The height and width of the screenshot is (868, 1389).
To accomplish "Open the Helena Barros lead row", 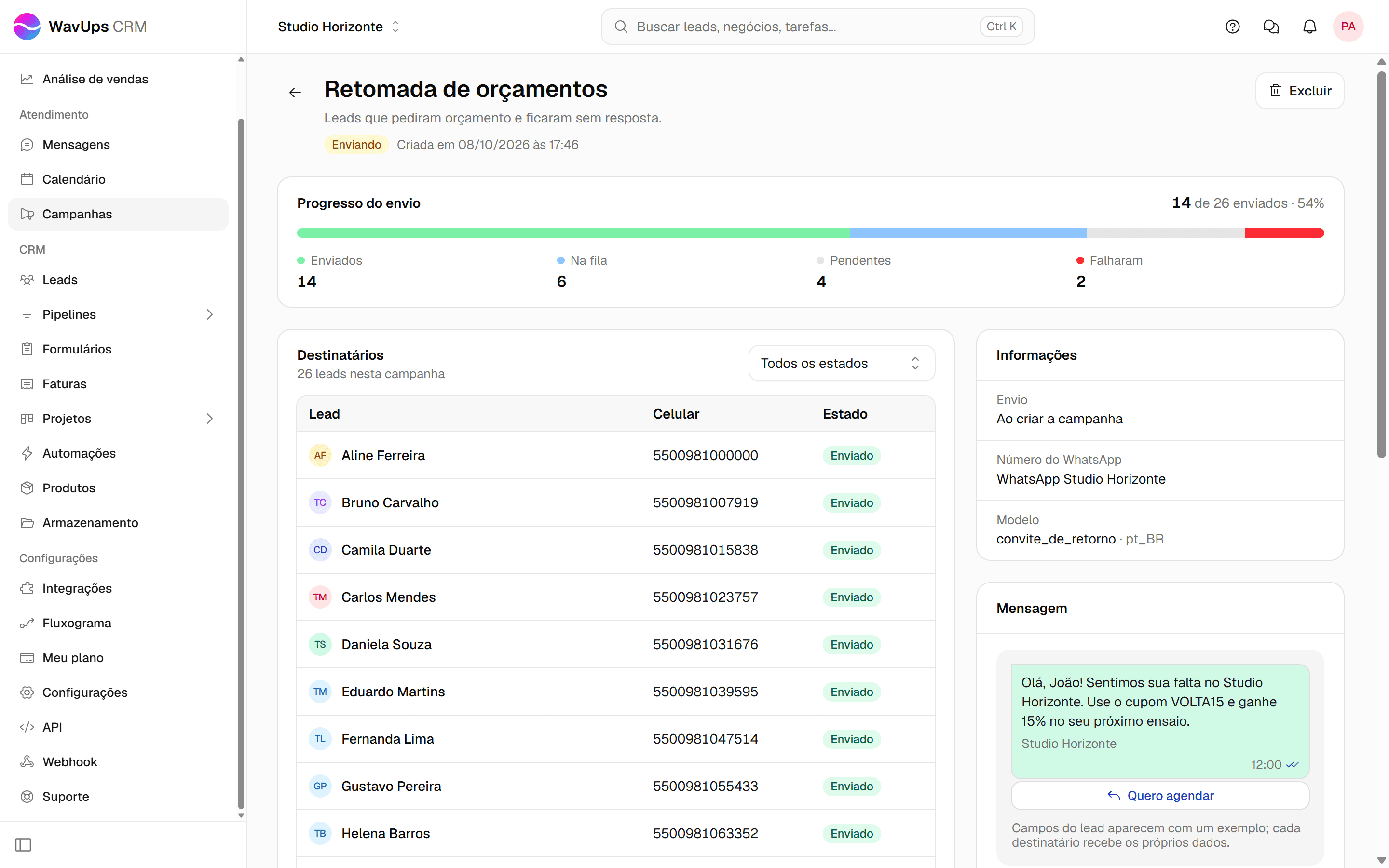I will tap(615, 834).
